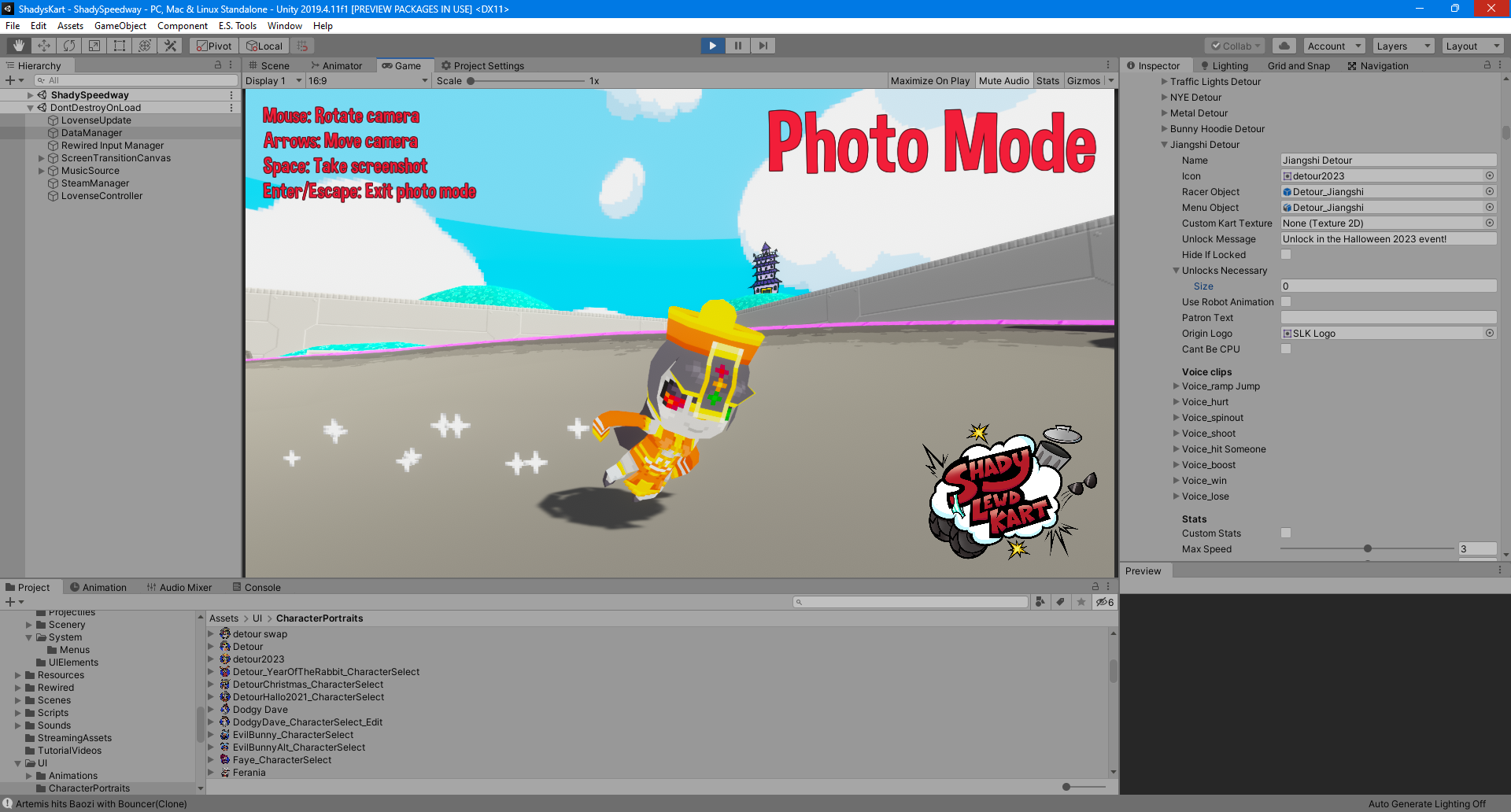Step one frame forward
The height and width of the screenshot is (812, 1511).
[763, 46]
